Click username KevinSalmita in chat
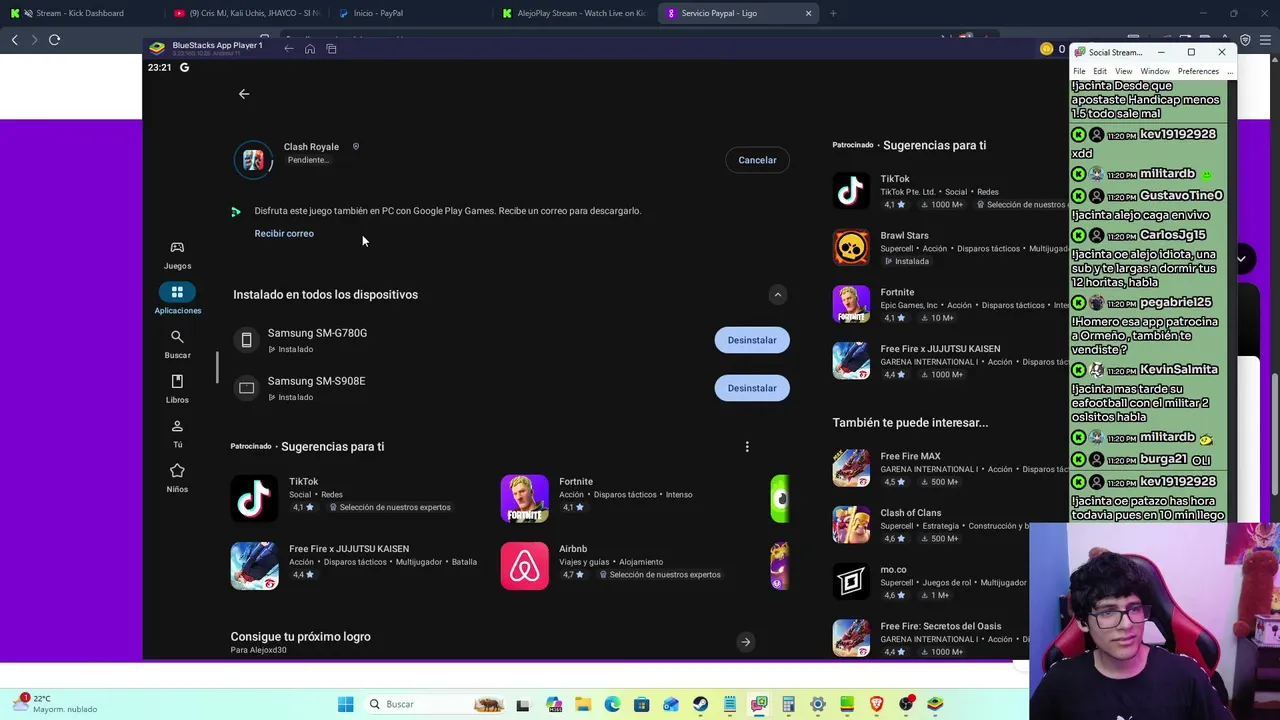This screenshot has width=1280, height=720. click(x=1179, y=370)
